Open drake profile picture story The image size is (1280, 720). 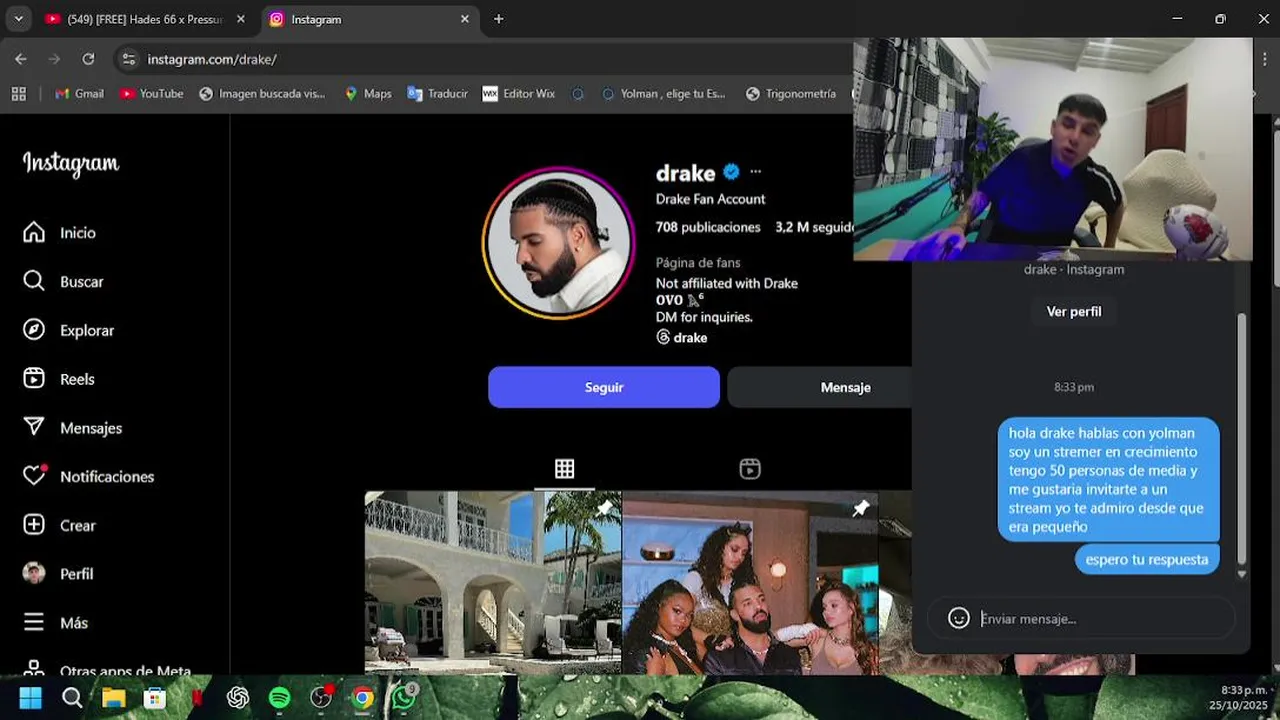pos(558,243)
